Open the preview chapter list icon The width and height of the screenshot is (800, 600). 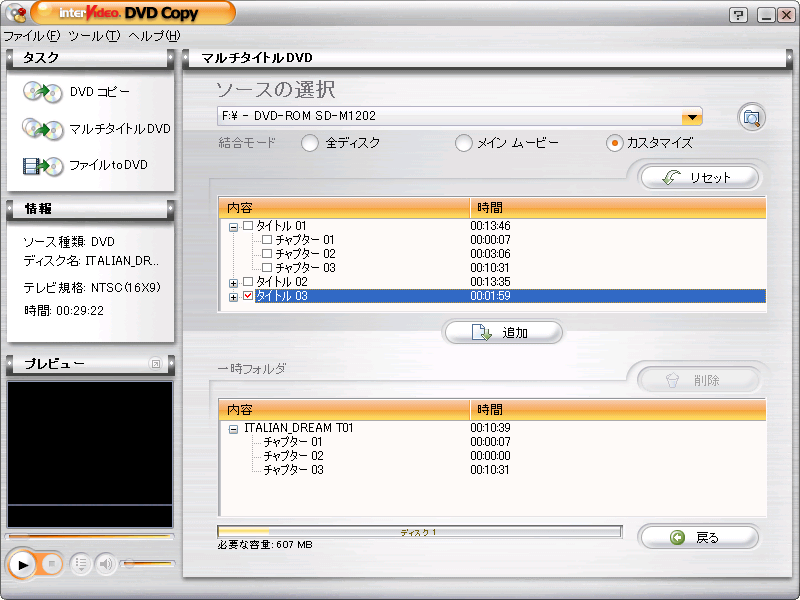pyautogui.click(x=80, y=564)
